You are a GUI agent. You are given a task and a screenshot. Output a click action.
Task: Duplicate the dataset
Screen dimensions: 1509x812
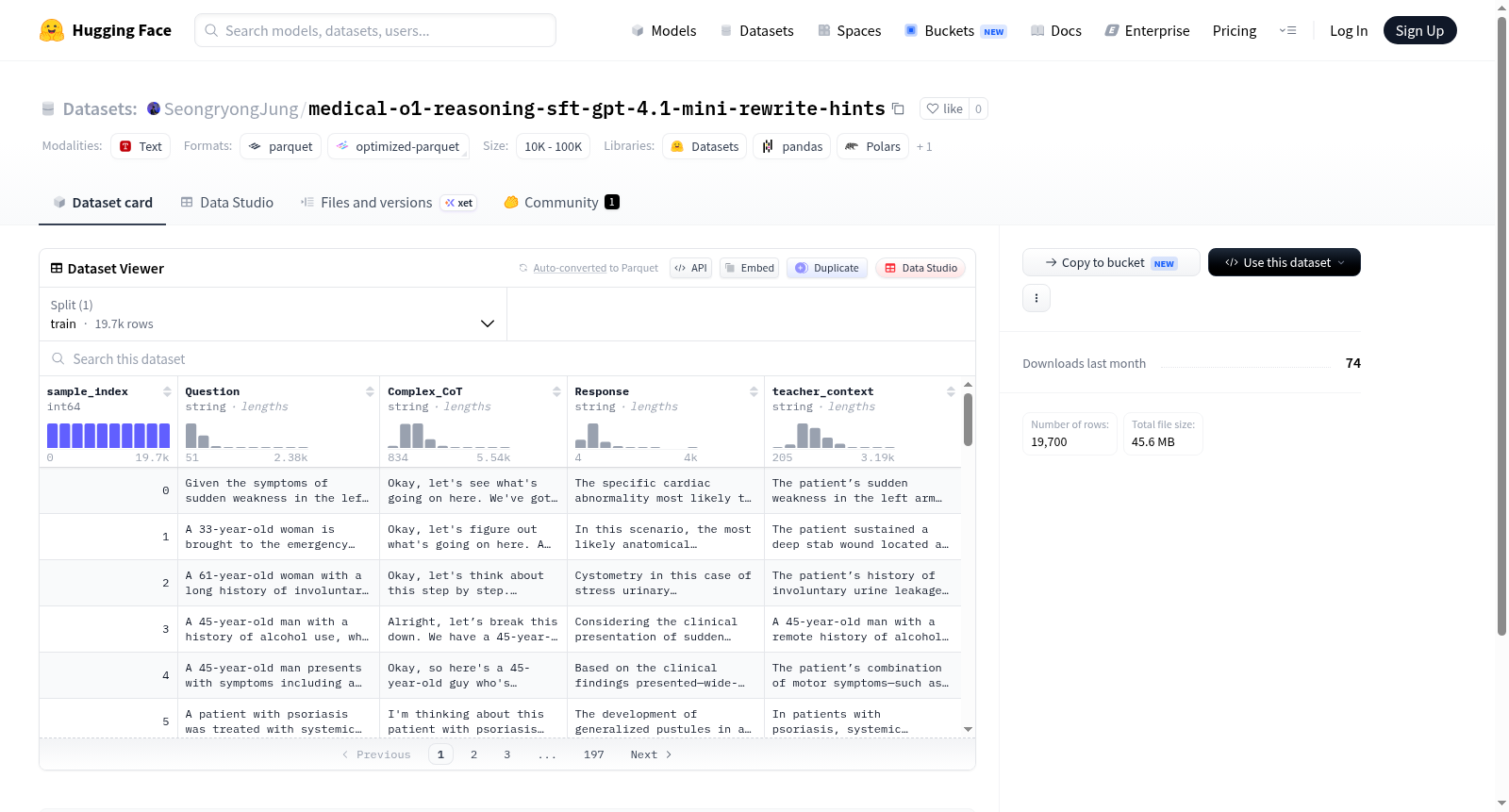[x=827, y=268]
